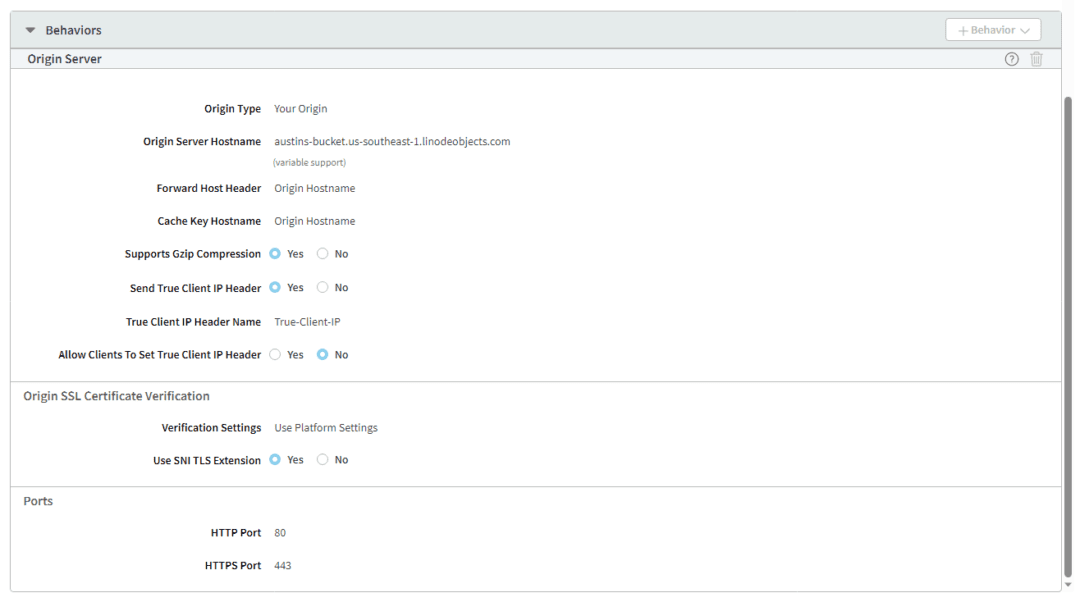Image resolution: width=1080 pixels, height=602 pixels.
Task: Choose No for Allow Clients To Set True Client IP Header
Action: tap(322, 355)
